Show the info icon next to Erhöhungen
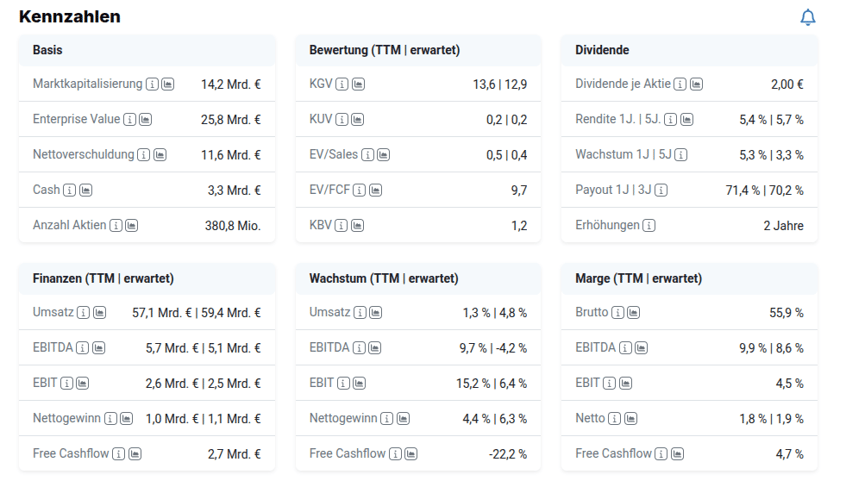The image size is (846, 487). (649, 226)
